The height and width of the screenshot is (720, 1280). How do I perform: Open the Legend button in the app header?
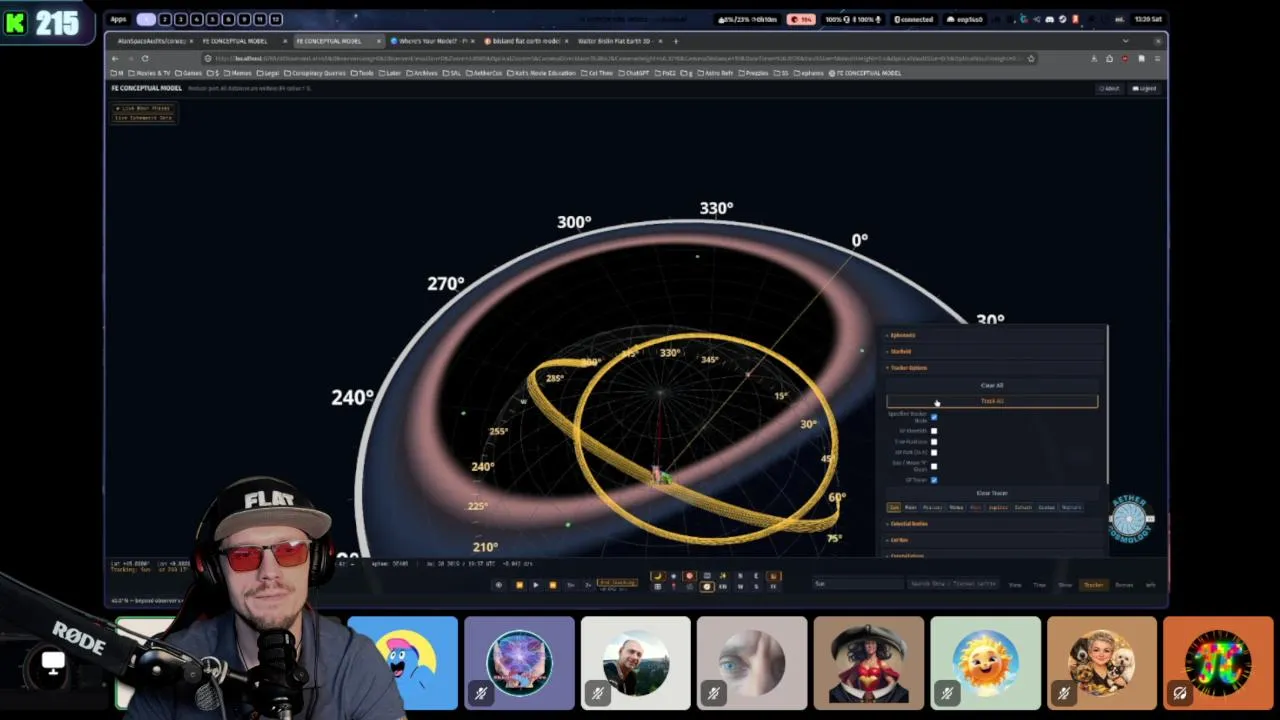point(1144,88)
